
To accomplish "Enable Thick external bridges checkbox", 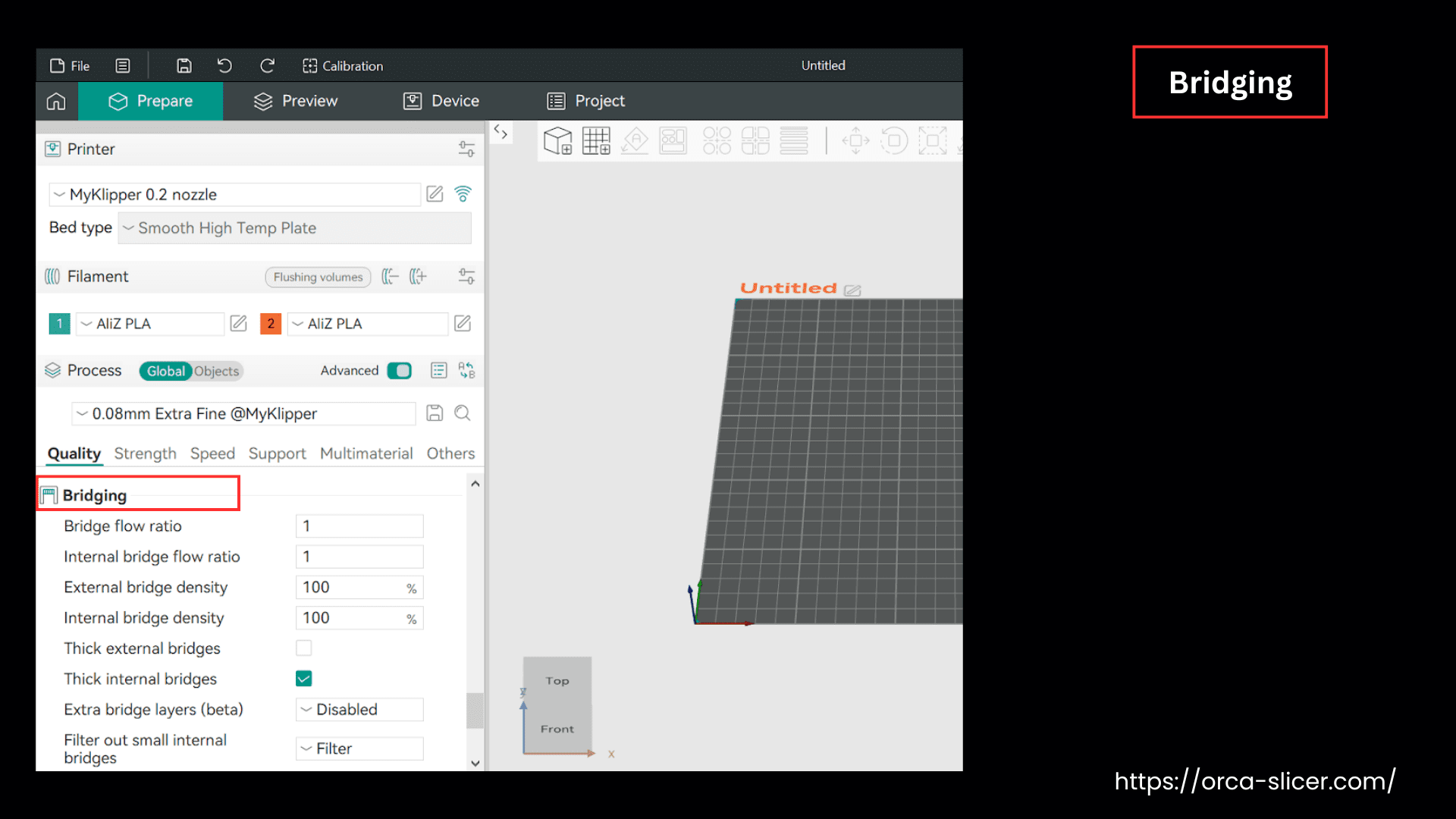I will [x=303, y=648].
